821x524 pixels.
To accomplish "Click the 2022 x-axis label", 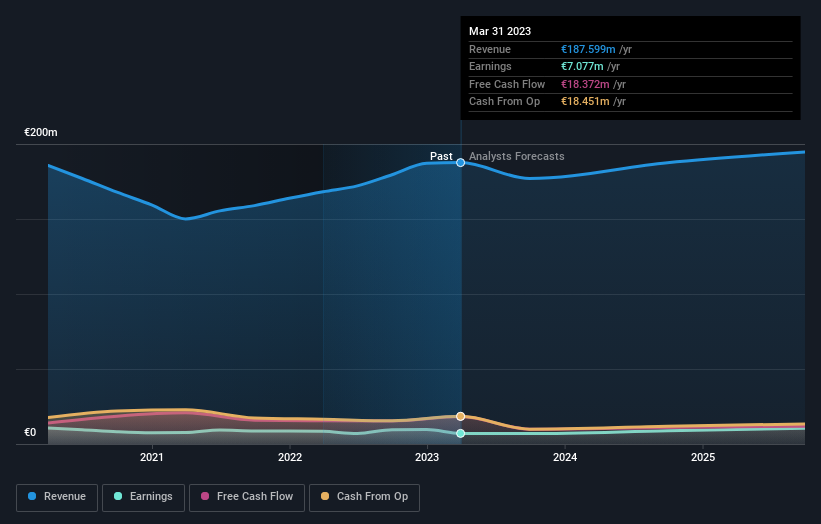I will coord(290,457).
